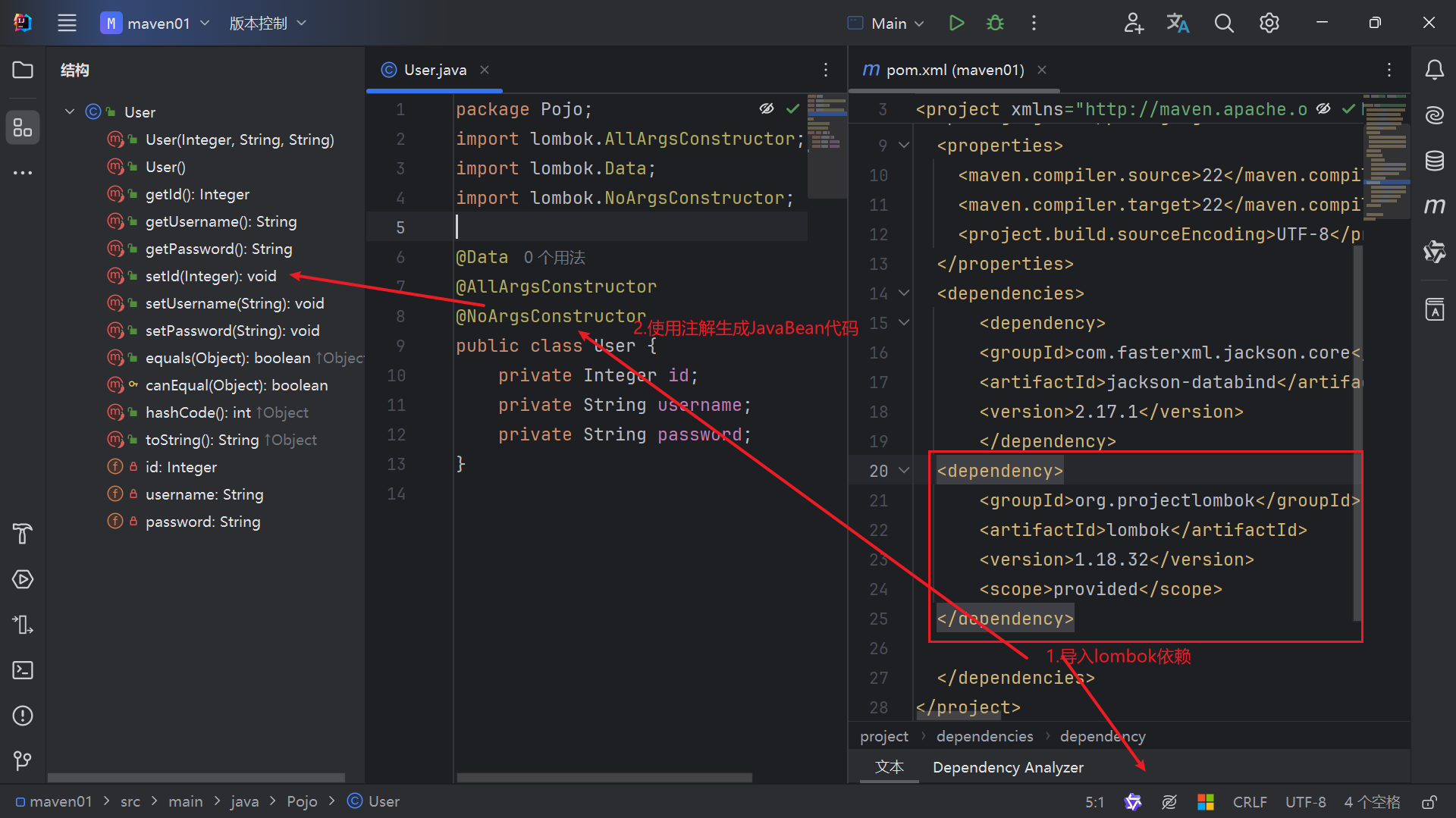Open the Build hammer tool window

(x=23, y=534)
